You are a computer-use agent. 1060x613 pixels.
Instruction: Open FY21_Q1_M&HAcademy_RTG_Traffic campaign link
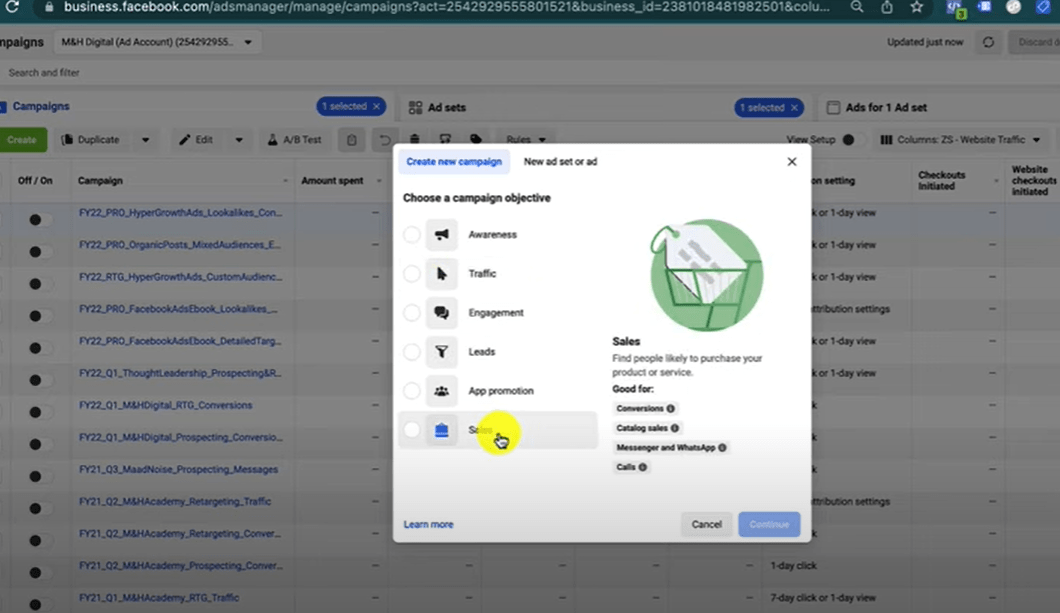click(x=159, y=597)
